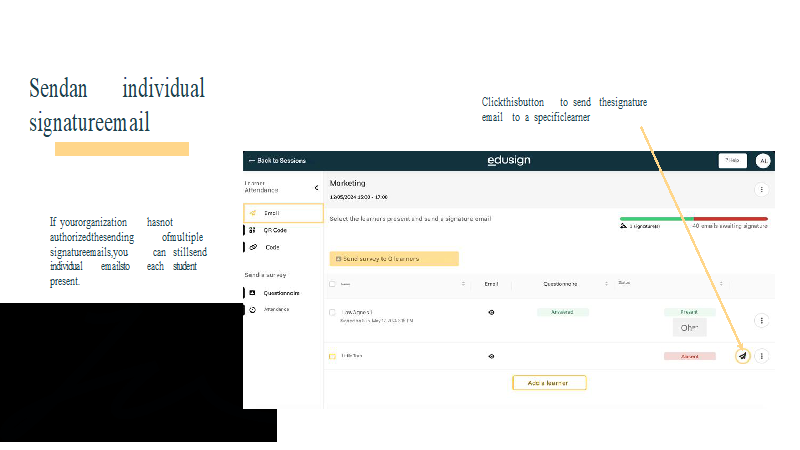Viewport: 800px width, 450px height.
Task: Click the AL user avatar icon
Action: click(x=763, y=160)
